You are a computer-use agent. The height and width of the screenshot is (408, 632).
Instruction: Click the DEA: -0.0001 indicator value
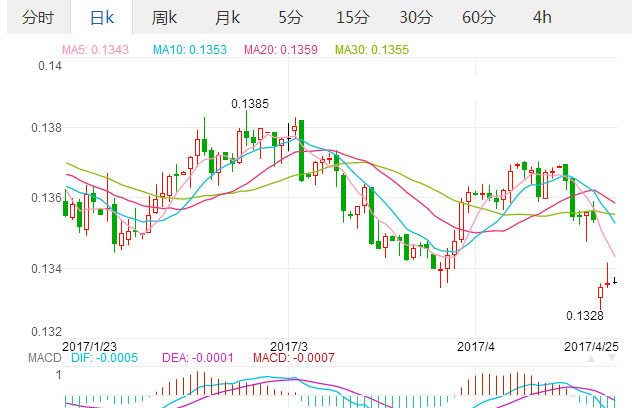198,358
